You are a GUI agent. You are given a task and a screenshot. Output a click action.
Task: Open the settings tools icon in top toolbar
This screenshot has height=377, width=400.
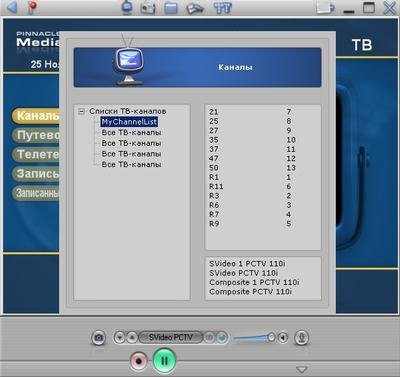[222, 8]
